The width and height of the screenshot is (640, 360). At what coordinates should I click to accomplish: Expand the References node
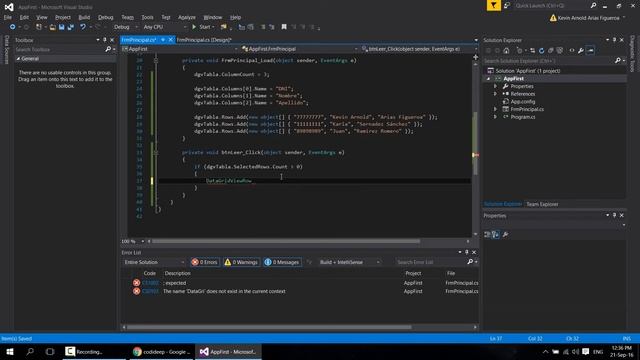click(495, 94)
